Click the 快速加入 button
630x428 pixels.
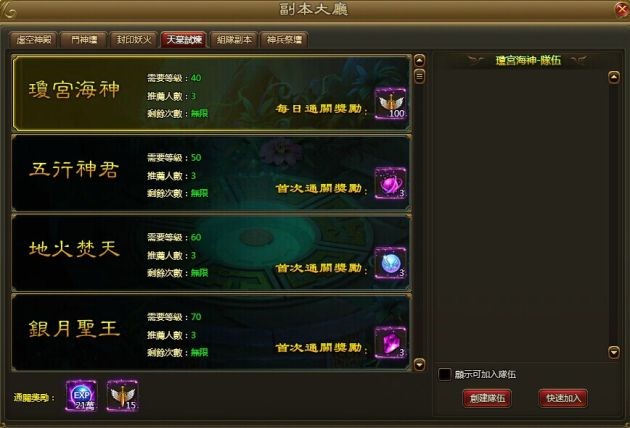click(563, 398)
